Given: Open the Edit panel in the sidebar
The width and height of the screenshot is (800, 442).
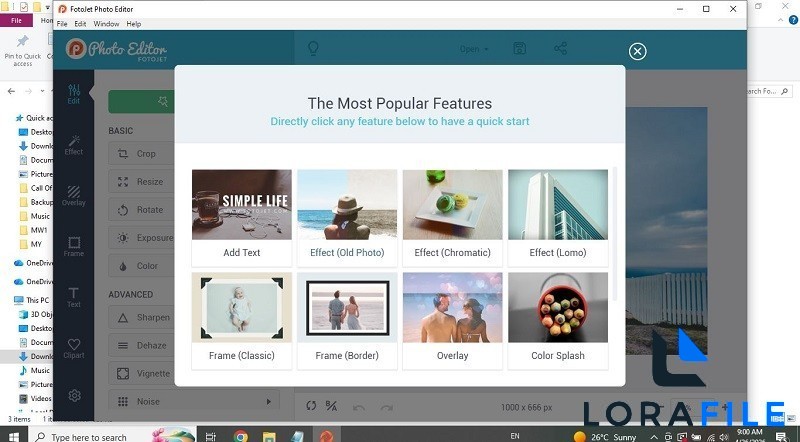Looking at the screenshot, I should click(x=73, y=94).
